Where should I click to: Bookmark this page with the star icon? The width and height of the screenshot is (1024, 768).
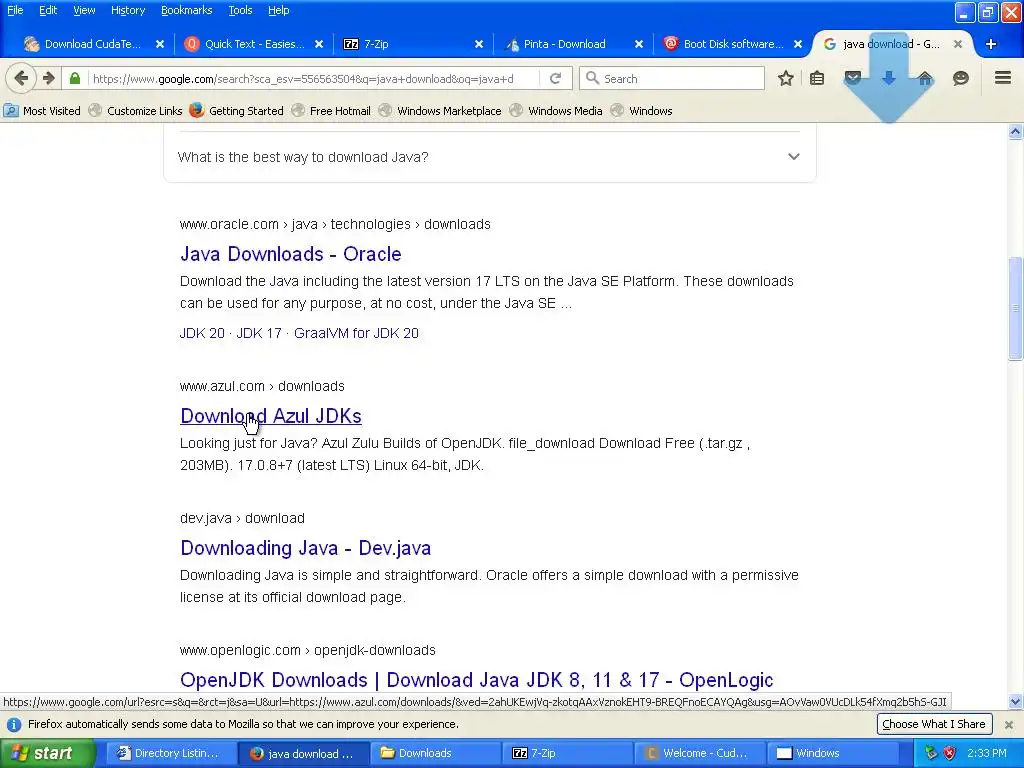tap(786, 78)
